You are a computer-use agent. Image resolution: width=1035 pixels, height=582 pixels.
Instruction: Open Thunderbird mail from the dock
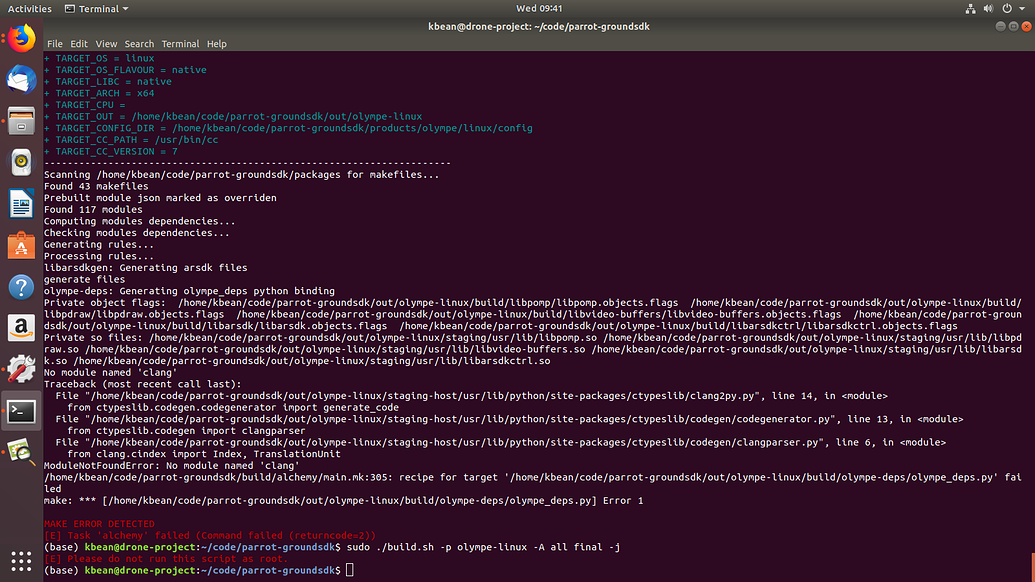(21, 80)
